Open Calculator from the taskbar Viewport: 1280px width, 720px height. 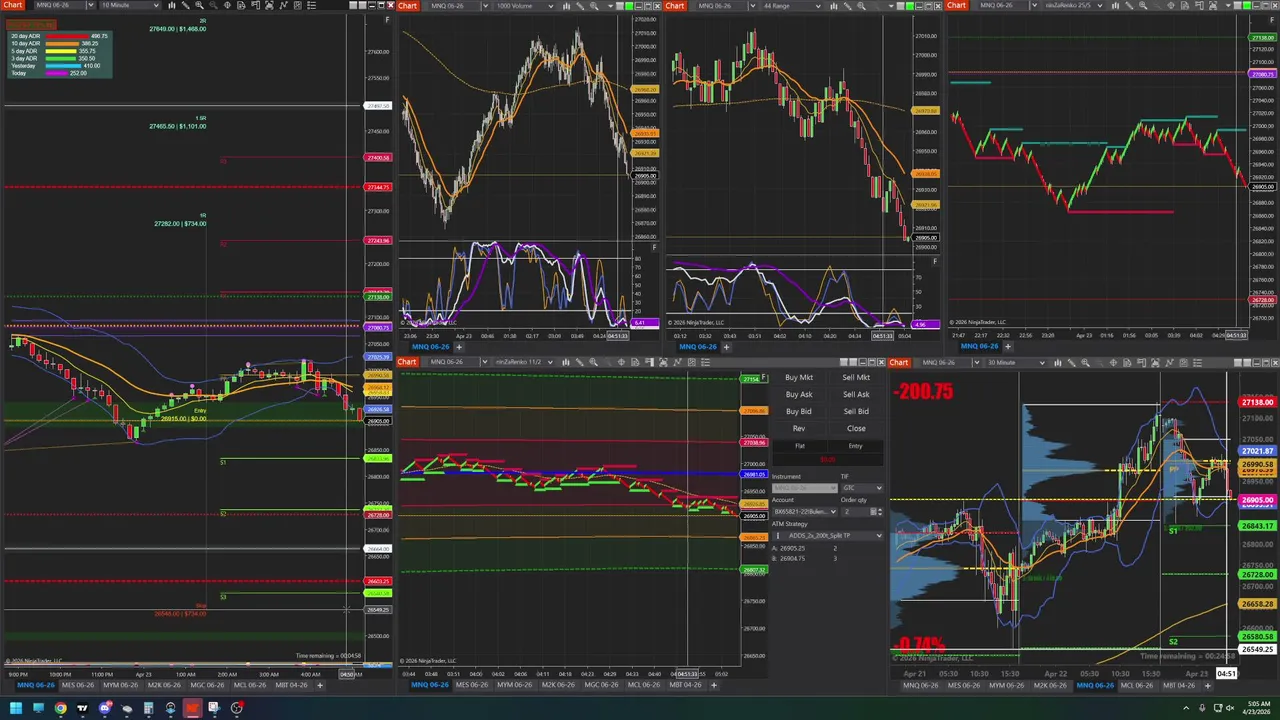(148, 708)
